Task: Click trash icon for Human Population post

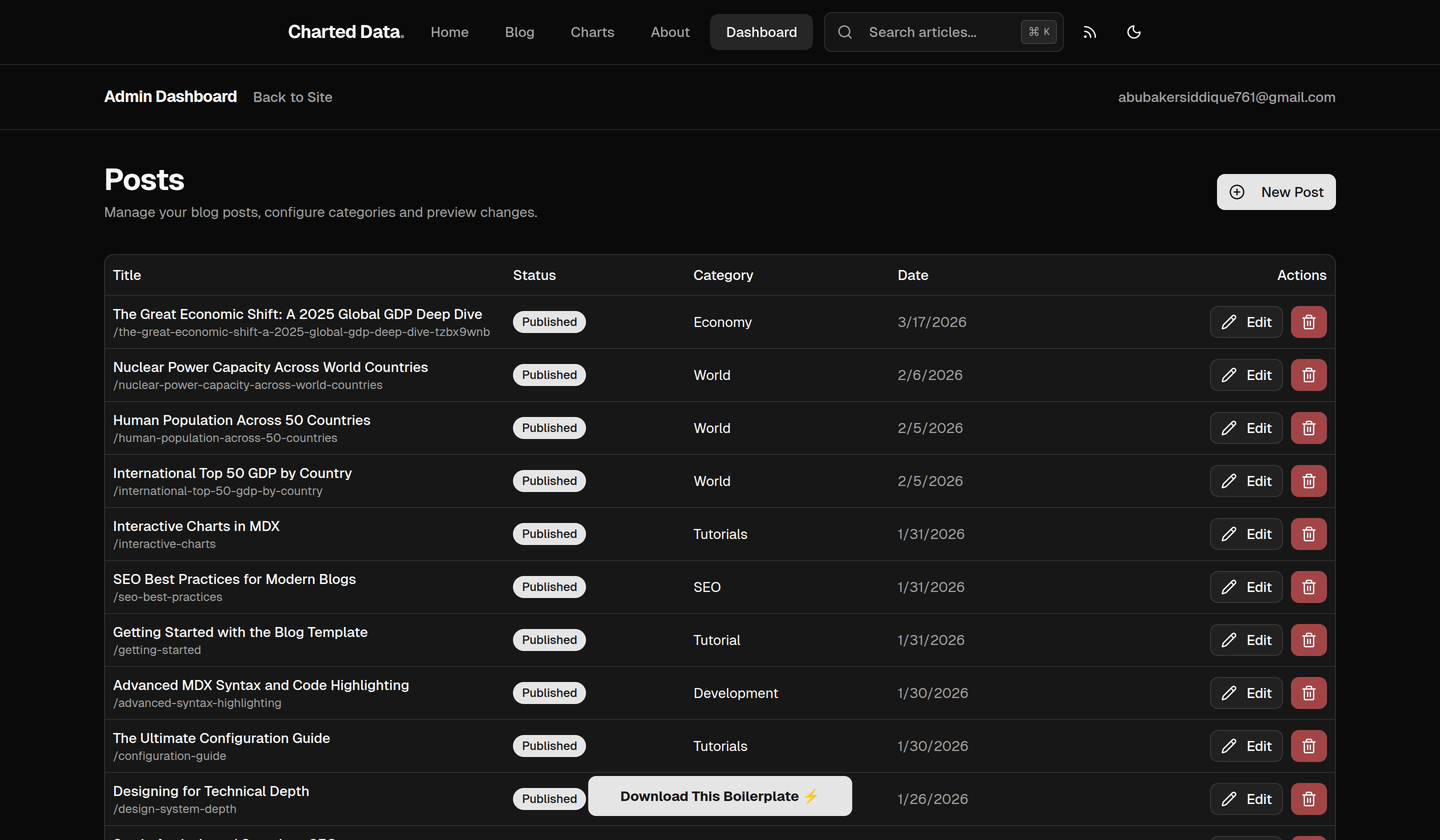Action: click(x=1308, y=428)
